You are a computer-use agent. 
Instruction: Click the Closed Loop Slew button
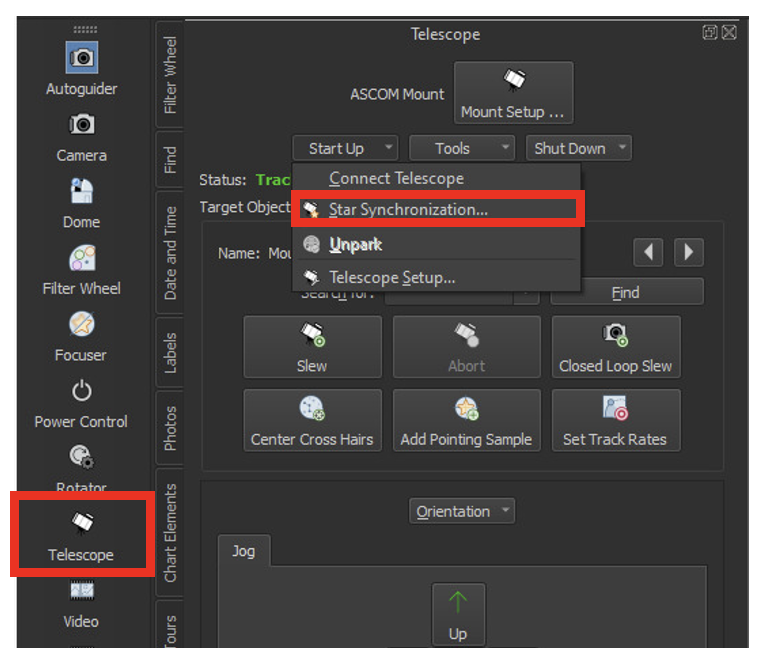(x=615, y=347)
